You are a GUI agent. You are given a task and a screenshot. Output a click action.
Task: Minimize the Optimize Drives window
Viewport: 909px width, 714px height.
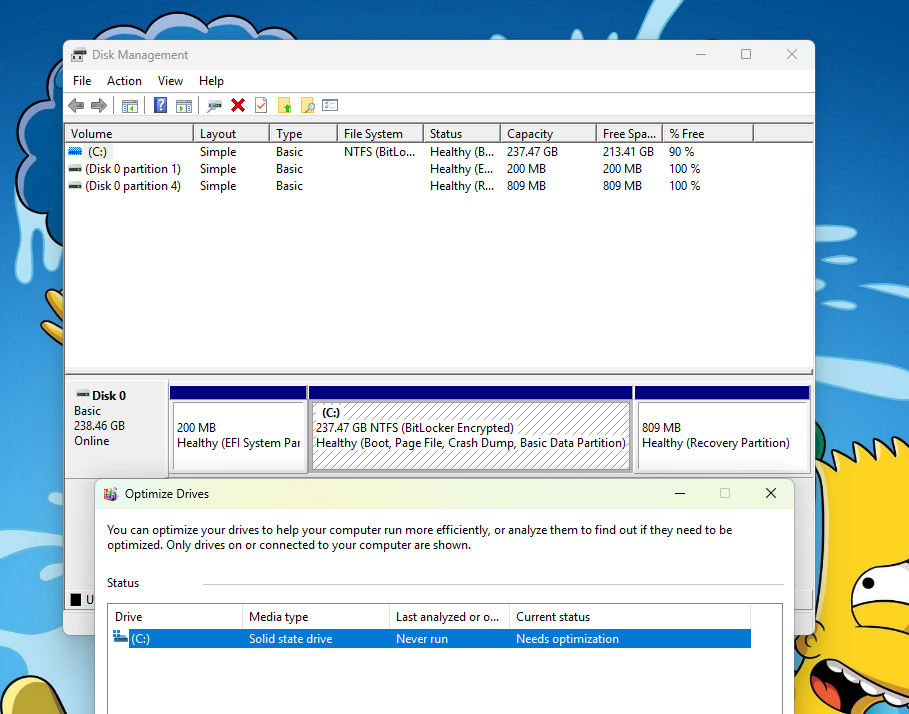pos(680,493)
